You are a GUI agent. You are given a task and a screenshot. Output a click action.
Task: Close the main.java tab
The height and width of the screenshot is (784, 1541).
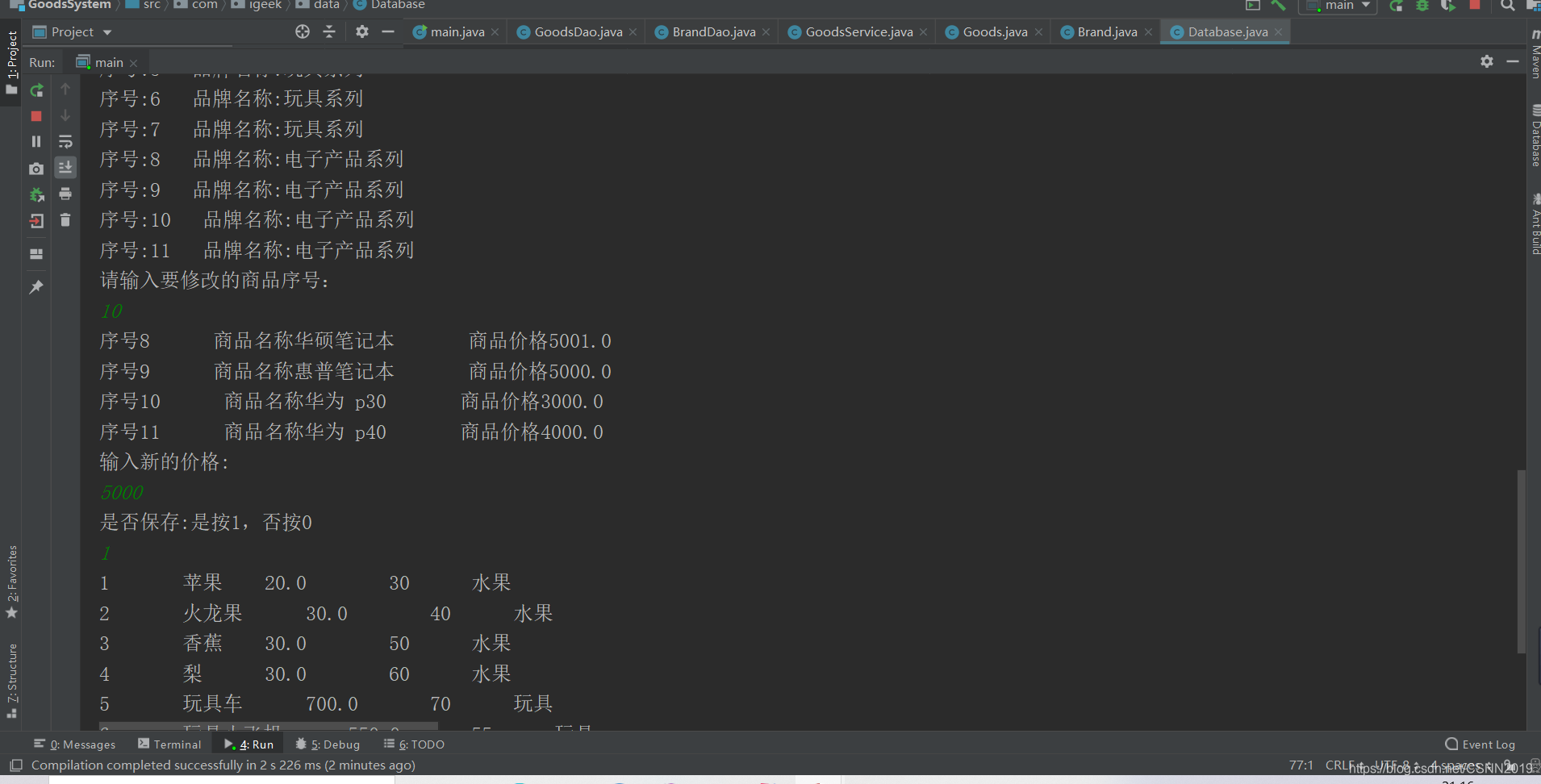pyautogui.click(x=495, y=32)
